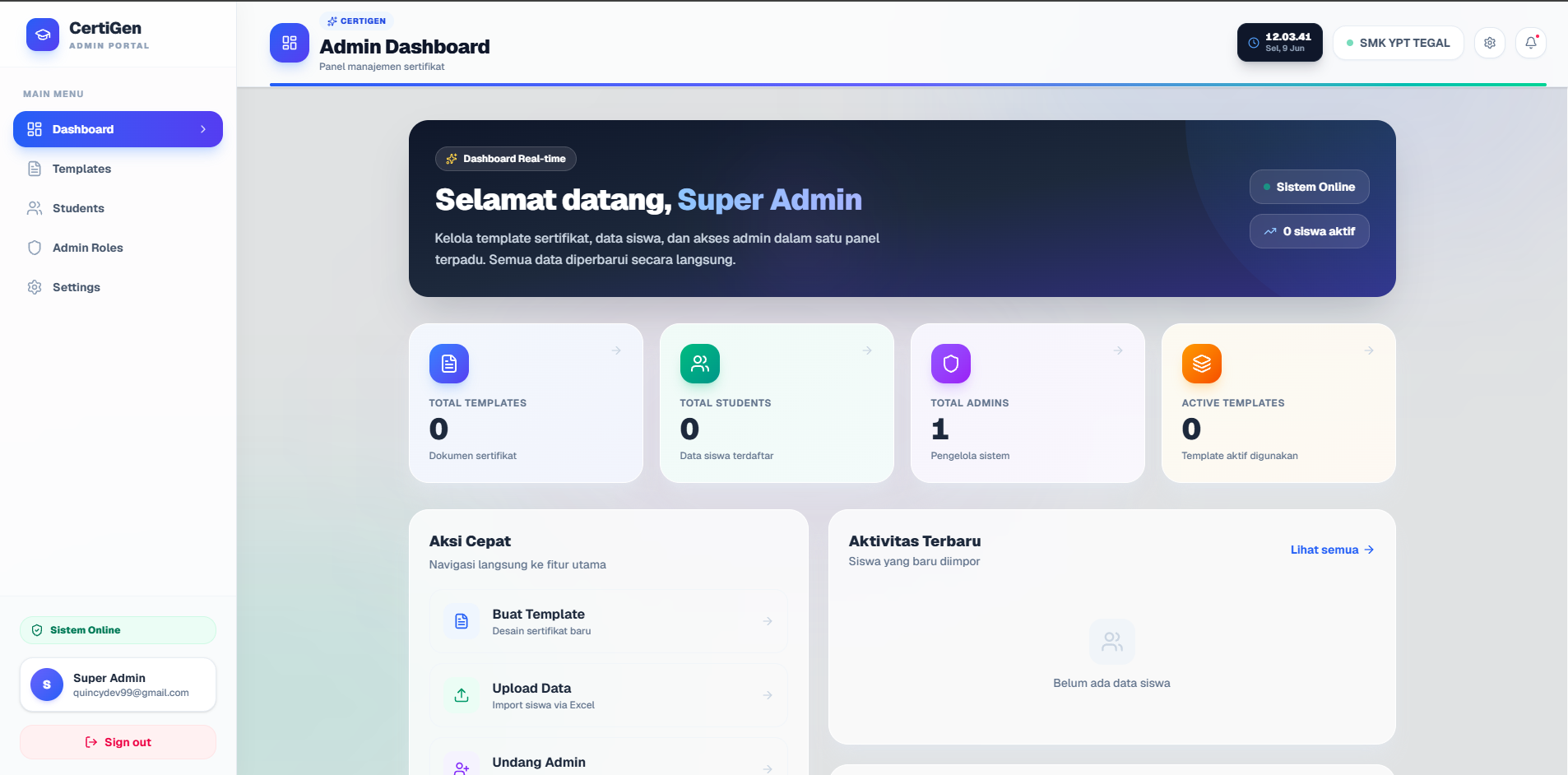Click the Sistem Online status in sidebar
This screenshot has height=775, width=1568.
pyautogui.click(x=118, y=630)
